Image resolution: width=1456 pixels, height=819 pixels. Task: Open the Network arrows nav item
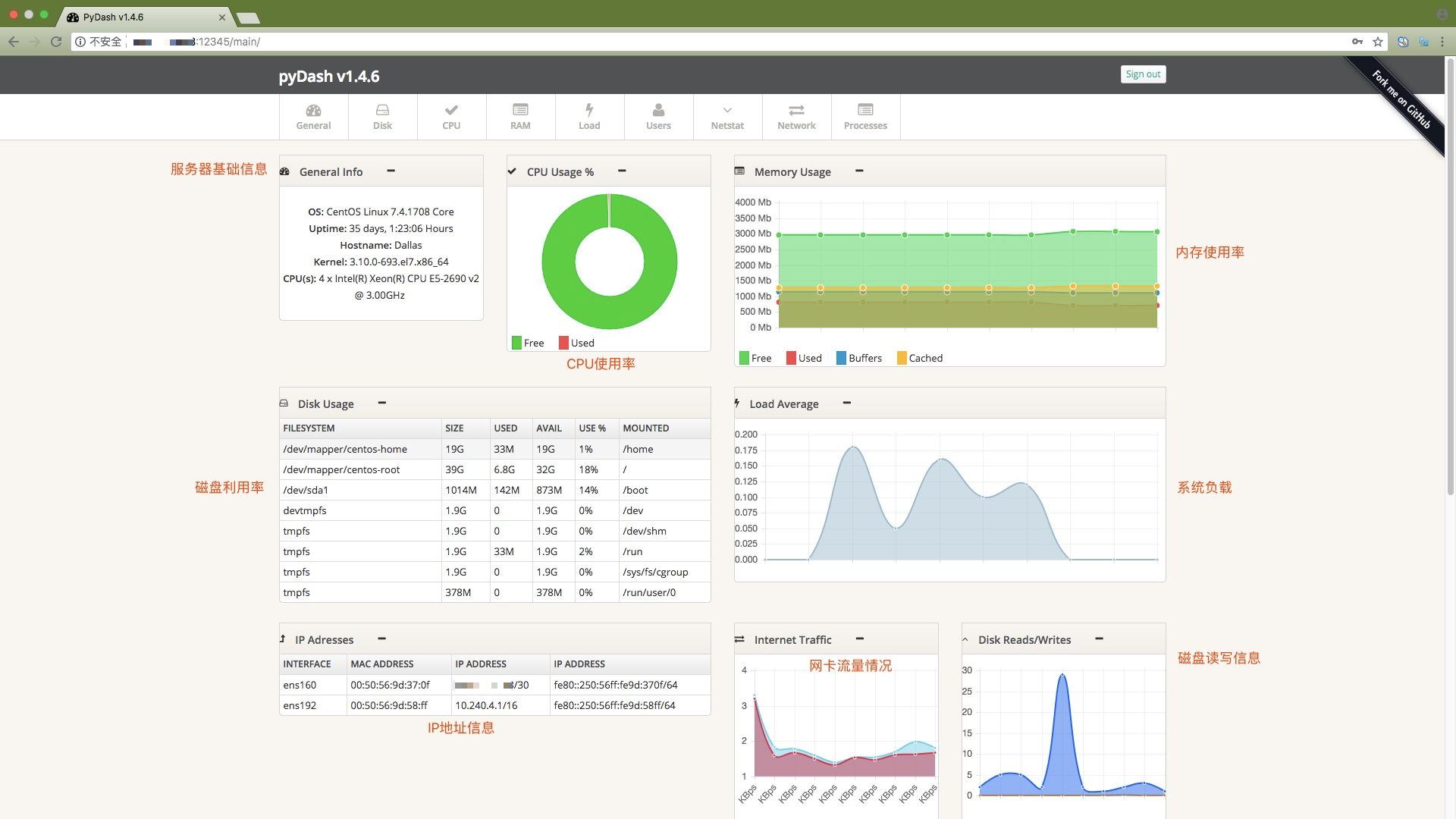(x=796, y=117)
